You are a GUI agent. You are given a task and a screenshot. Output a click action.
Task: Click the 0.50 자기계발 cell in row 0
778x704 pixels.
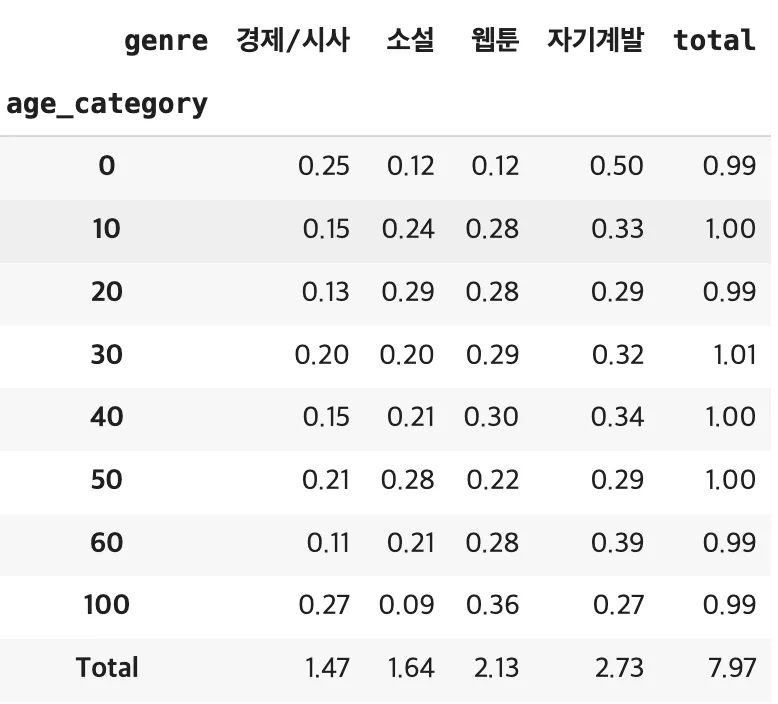[x=616, y=166]
